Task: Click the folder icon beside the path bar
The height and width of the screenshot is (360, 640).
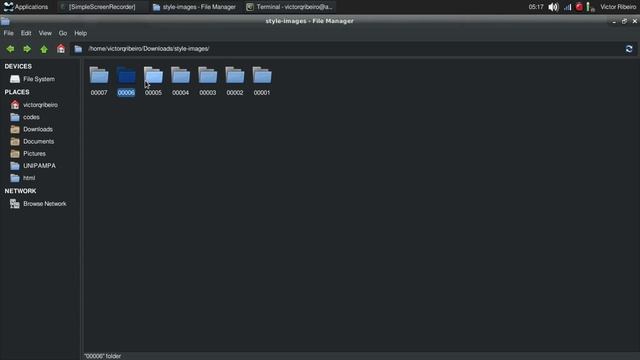Action: (78, 49)
